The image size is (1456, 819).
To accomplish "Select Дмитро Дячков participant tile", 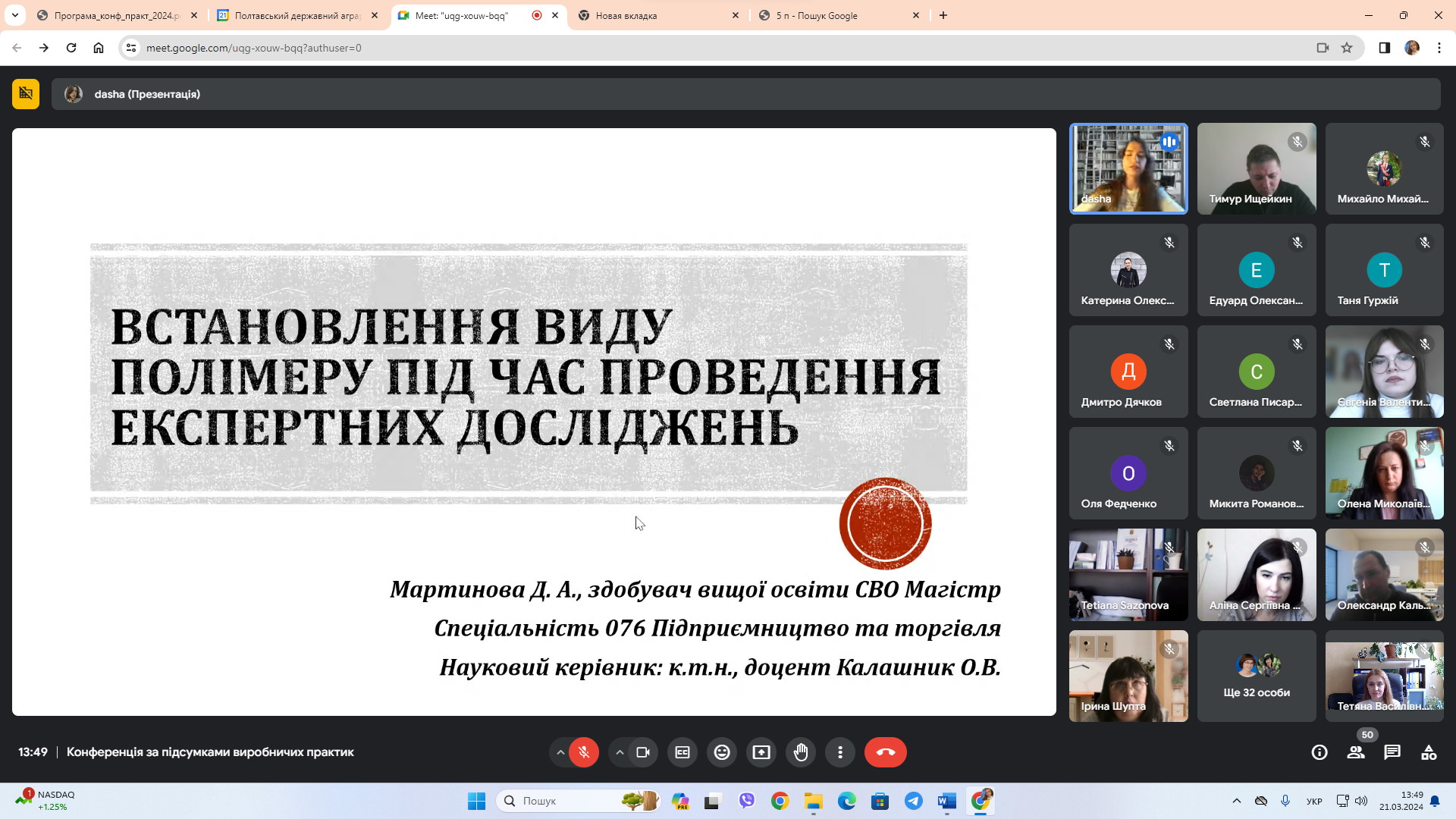I will 1128,372.
